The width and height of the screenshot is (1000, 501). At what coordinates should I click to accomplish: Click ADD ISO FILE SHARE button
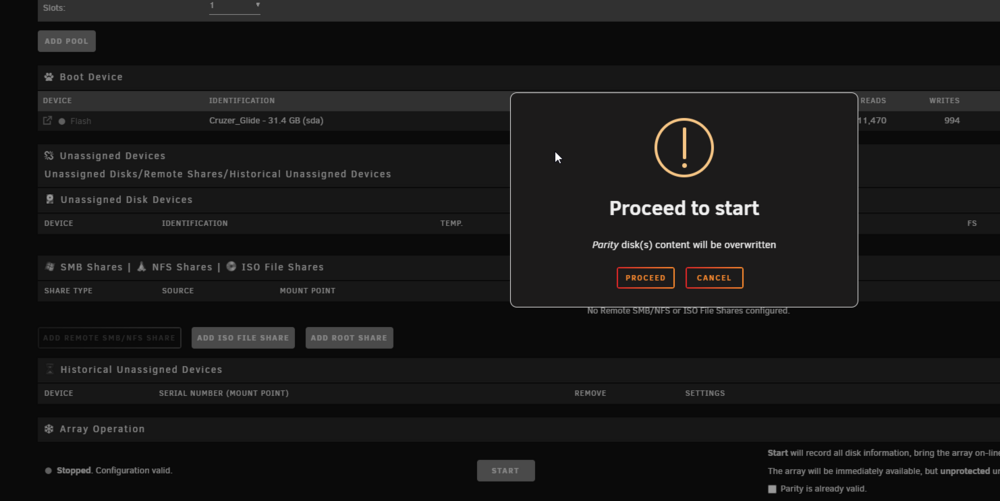point(243,338)
